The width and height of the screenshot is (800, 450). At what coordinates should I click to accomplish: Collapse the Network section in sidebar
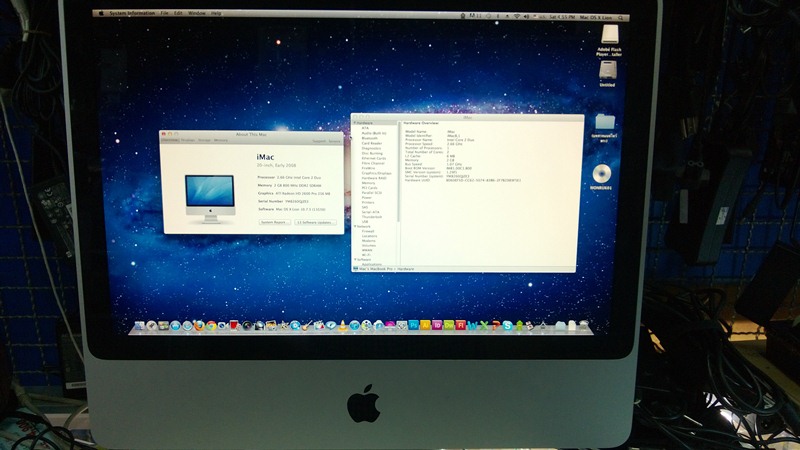coord(355,227)
